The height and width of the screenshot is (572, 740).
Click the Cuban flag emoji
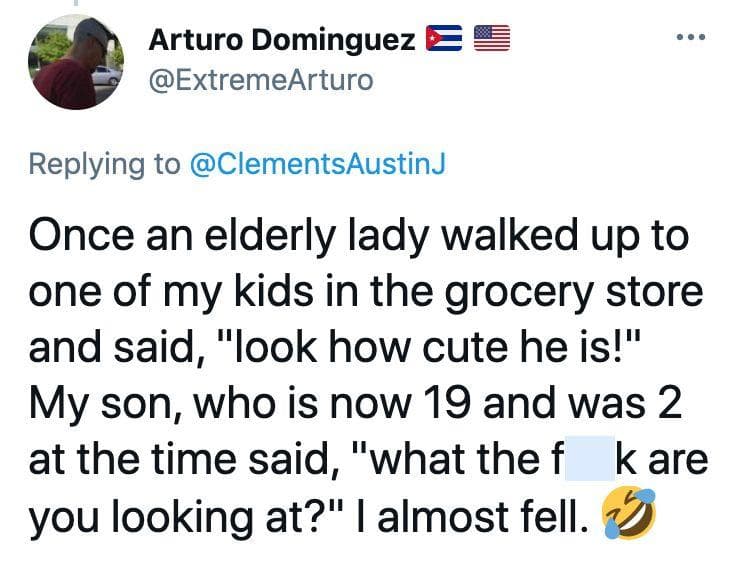click(444, 38)
